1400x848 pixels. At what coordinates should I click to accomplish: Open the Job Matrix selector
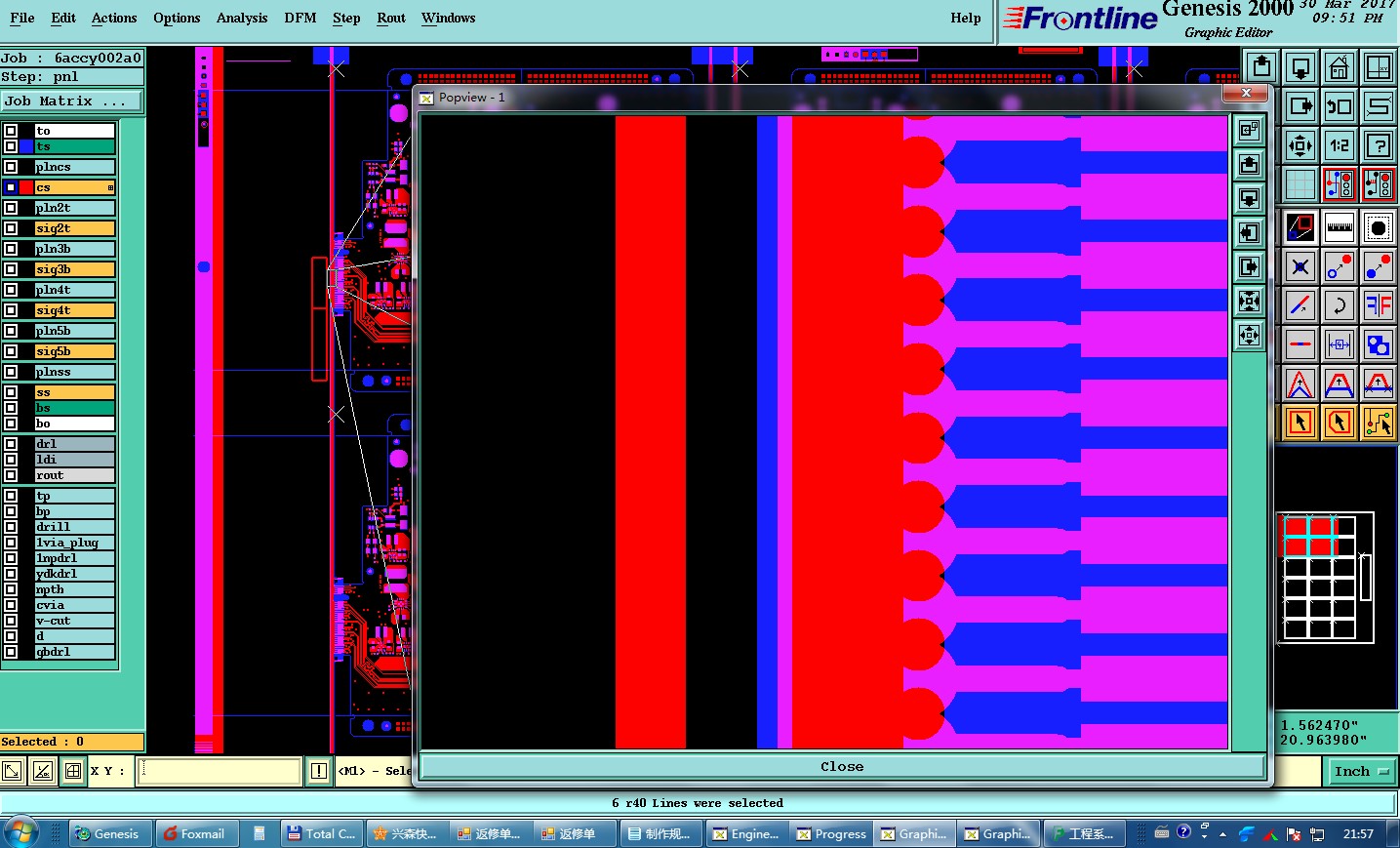pyautogui.click(x=71, y=101)
